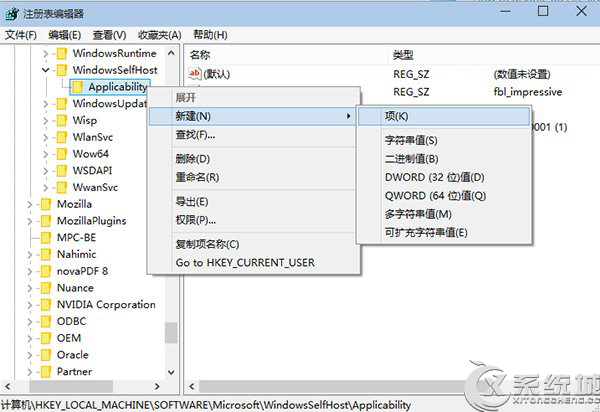Click the Wisp folder icon

click(61, 121)
